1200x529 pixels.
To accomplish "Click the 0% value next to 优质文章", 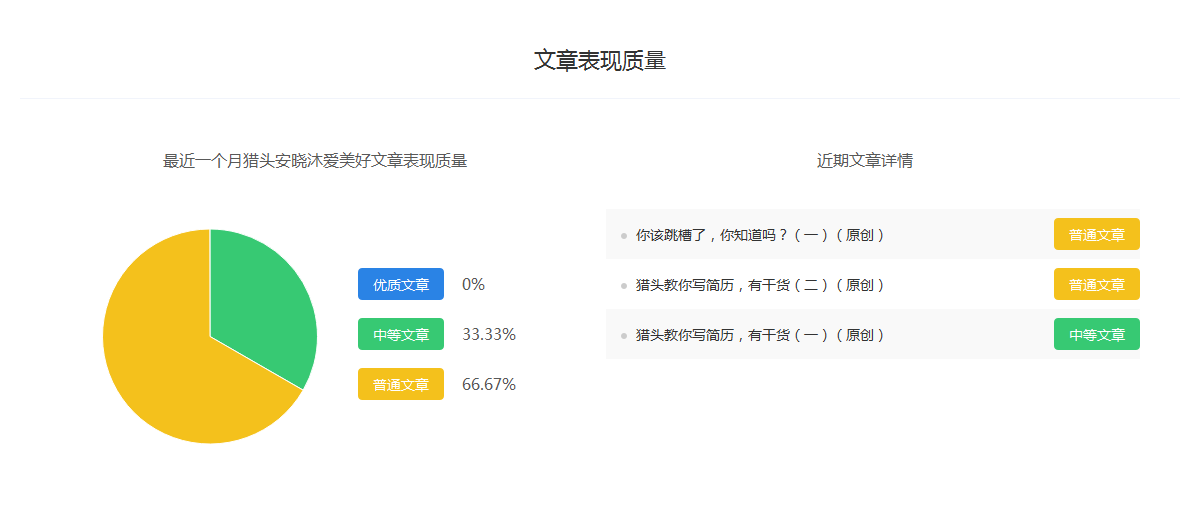I will (x=473, y=284).
